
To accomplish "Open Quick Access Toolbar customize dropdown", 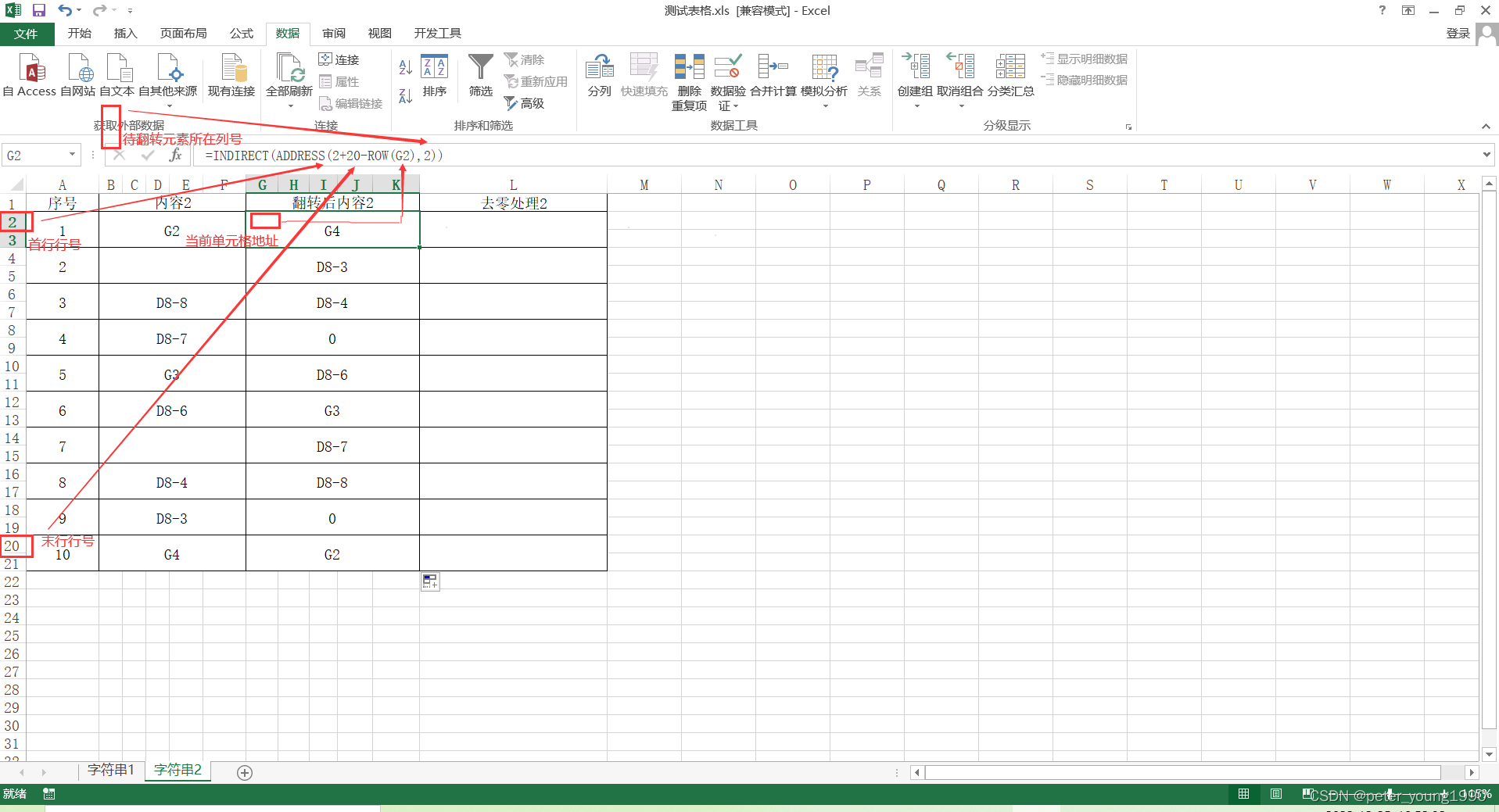I will point(130,11).
